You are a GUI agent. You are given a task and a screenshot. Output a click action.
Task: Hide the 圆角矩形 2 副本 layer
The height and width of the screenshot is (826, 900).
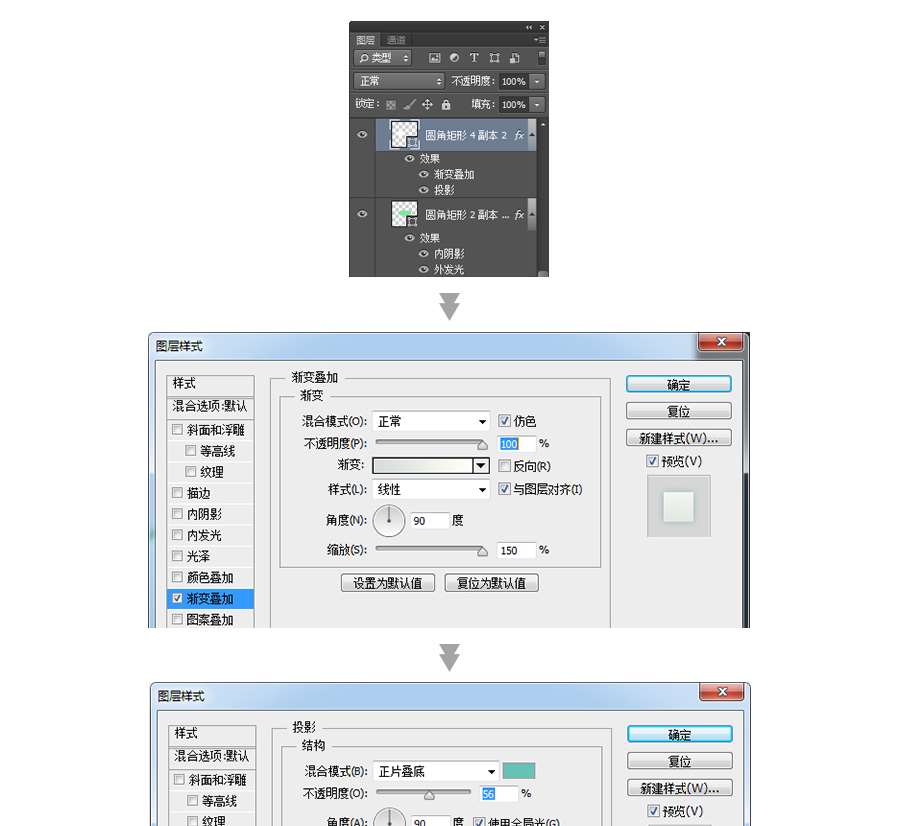pyautogui.click(x=362, y=214)
